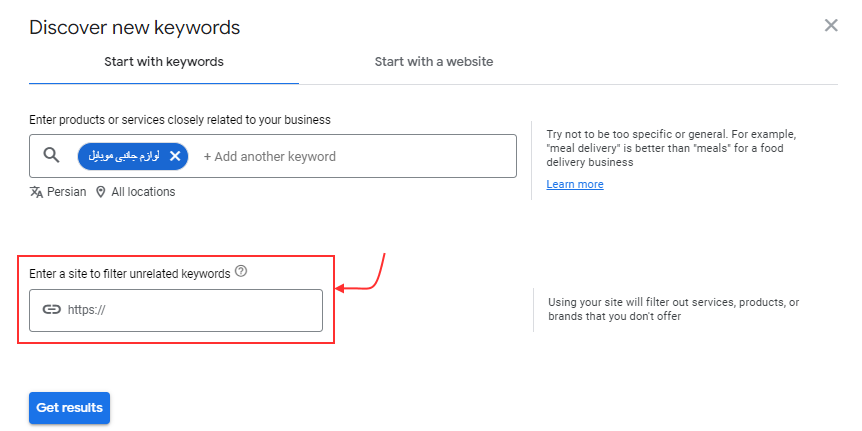Click the chain link icon in site field
This screenshot has width=862, height=431.
point(52,310)
